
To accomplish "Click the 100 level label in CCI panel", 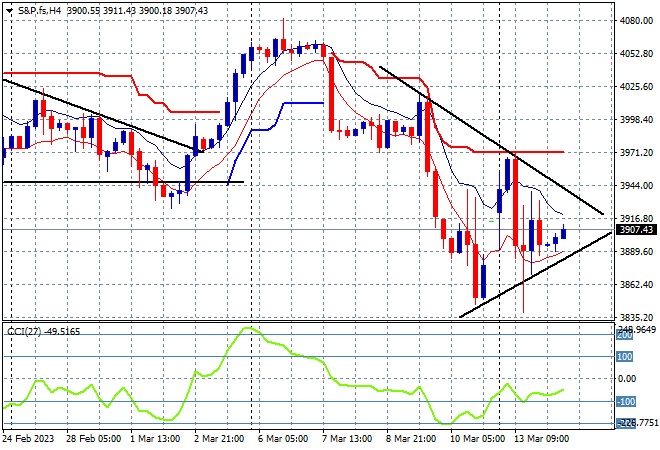I will point(624,357).
